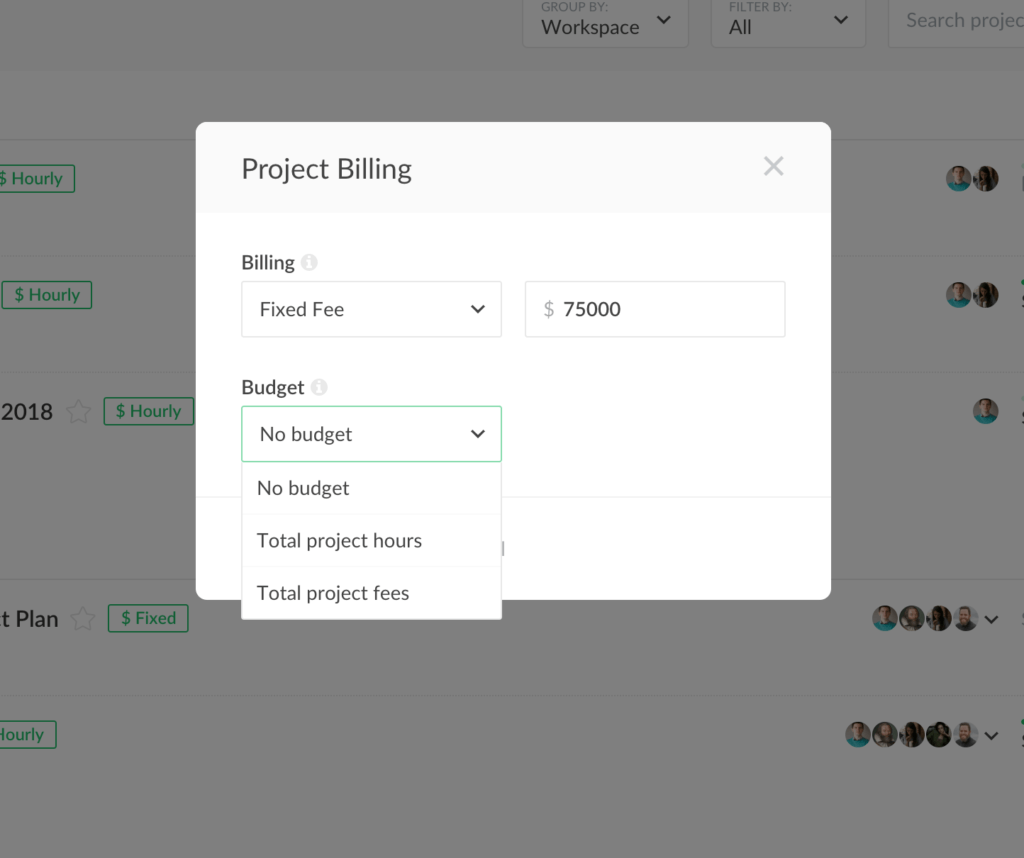The width and height of the screenshot is (1024, 858).
Task: Click the Billing info icon
Action: (308, 262)
